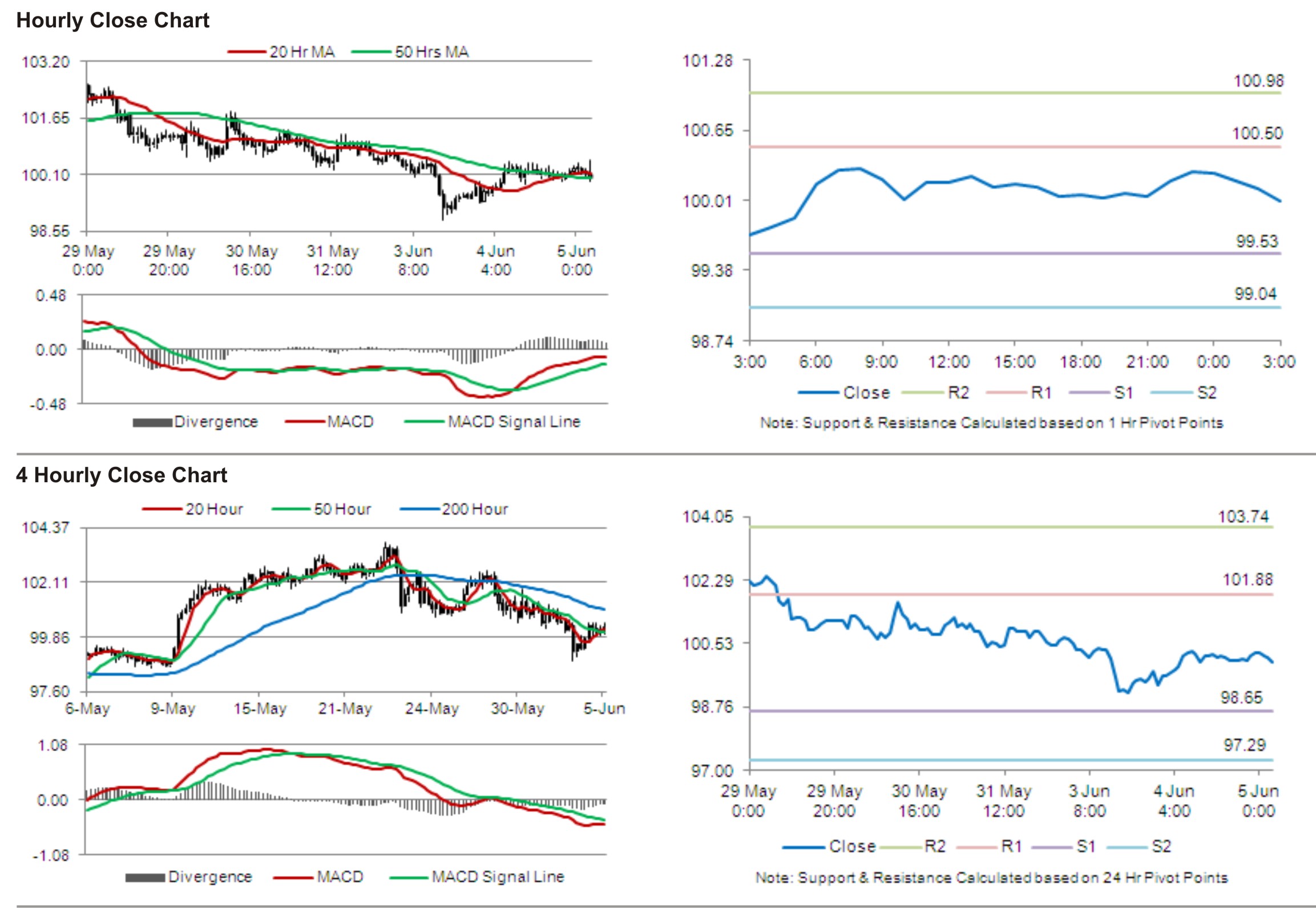
Task: Click the 99.38 axis value
Action: pyautogui.click(x=712, y=271)
